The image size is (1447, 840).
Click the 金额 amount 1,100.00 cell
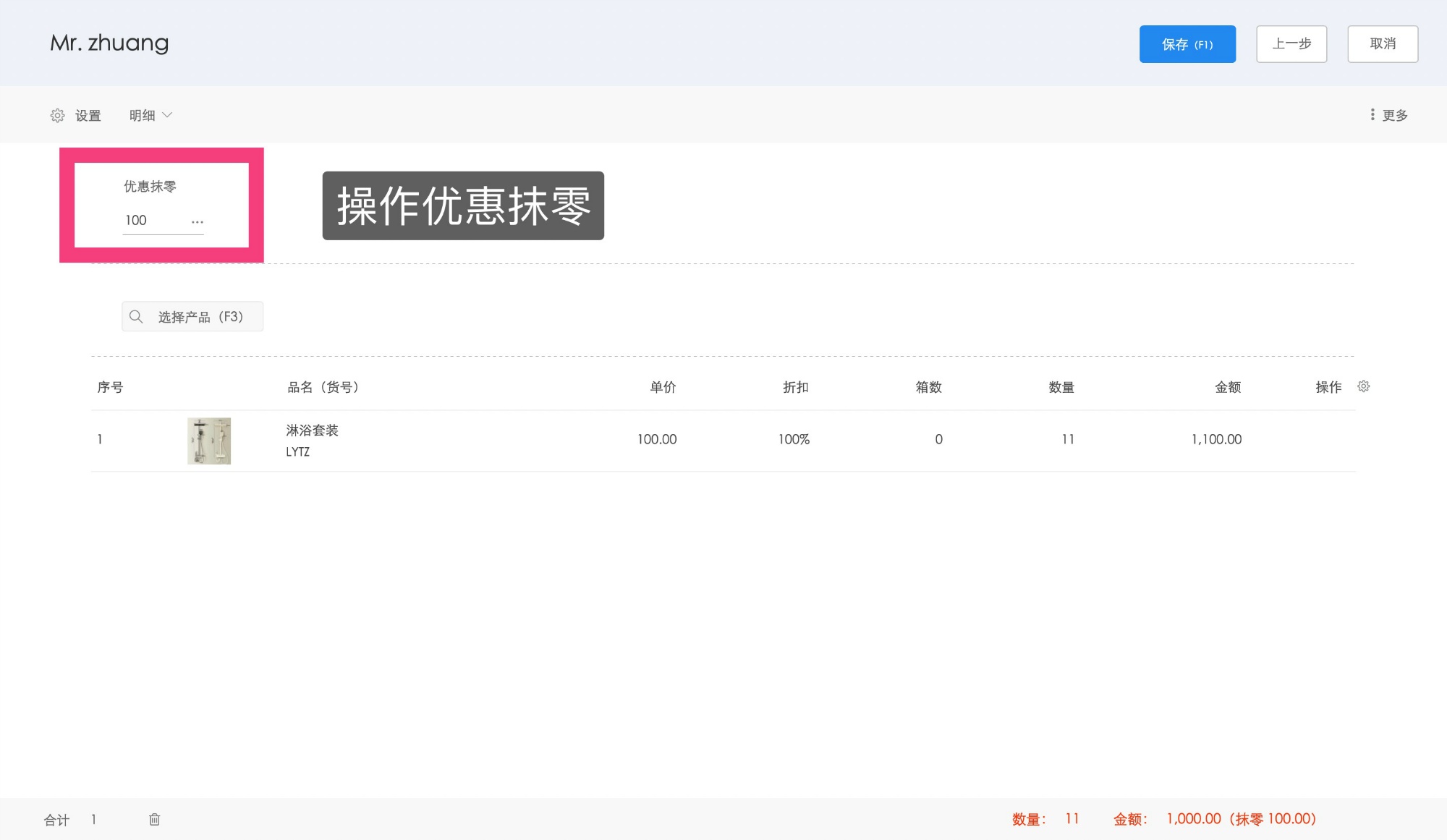(x=1216, y=439)
